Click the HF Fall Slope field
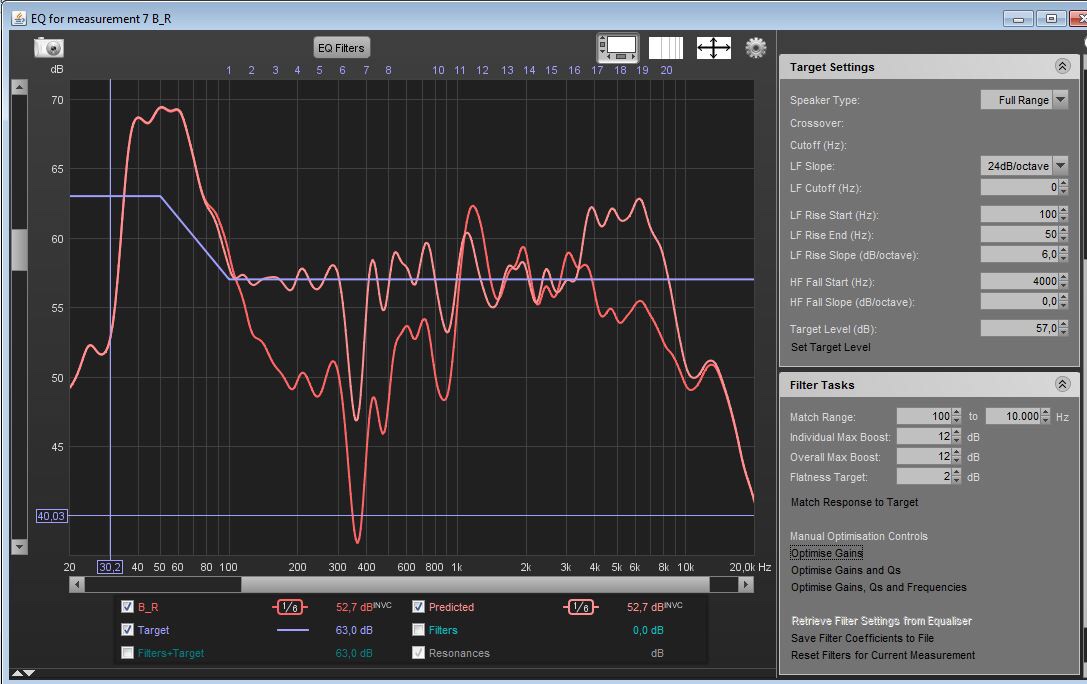The height and width of the screenshot is (684, 1087). (1019, 301)
